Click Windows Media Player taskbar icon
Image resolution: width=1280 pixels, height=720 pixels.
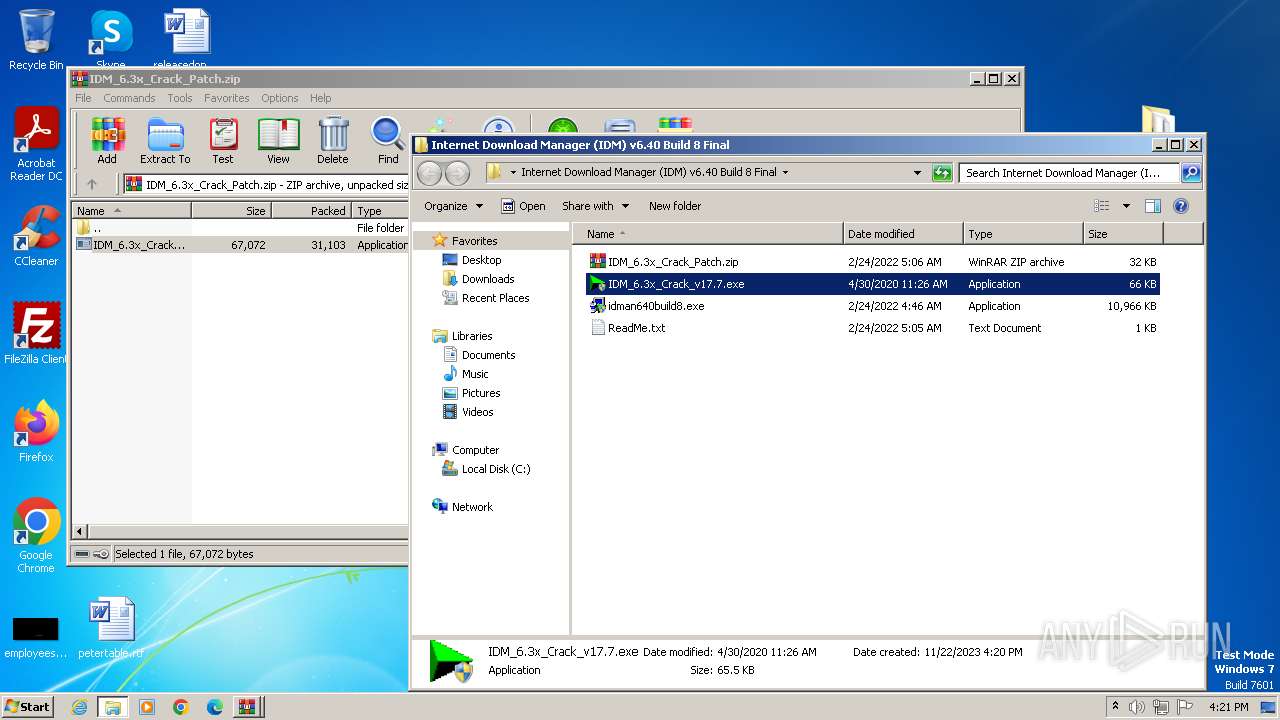[x=147, y=707]
